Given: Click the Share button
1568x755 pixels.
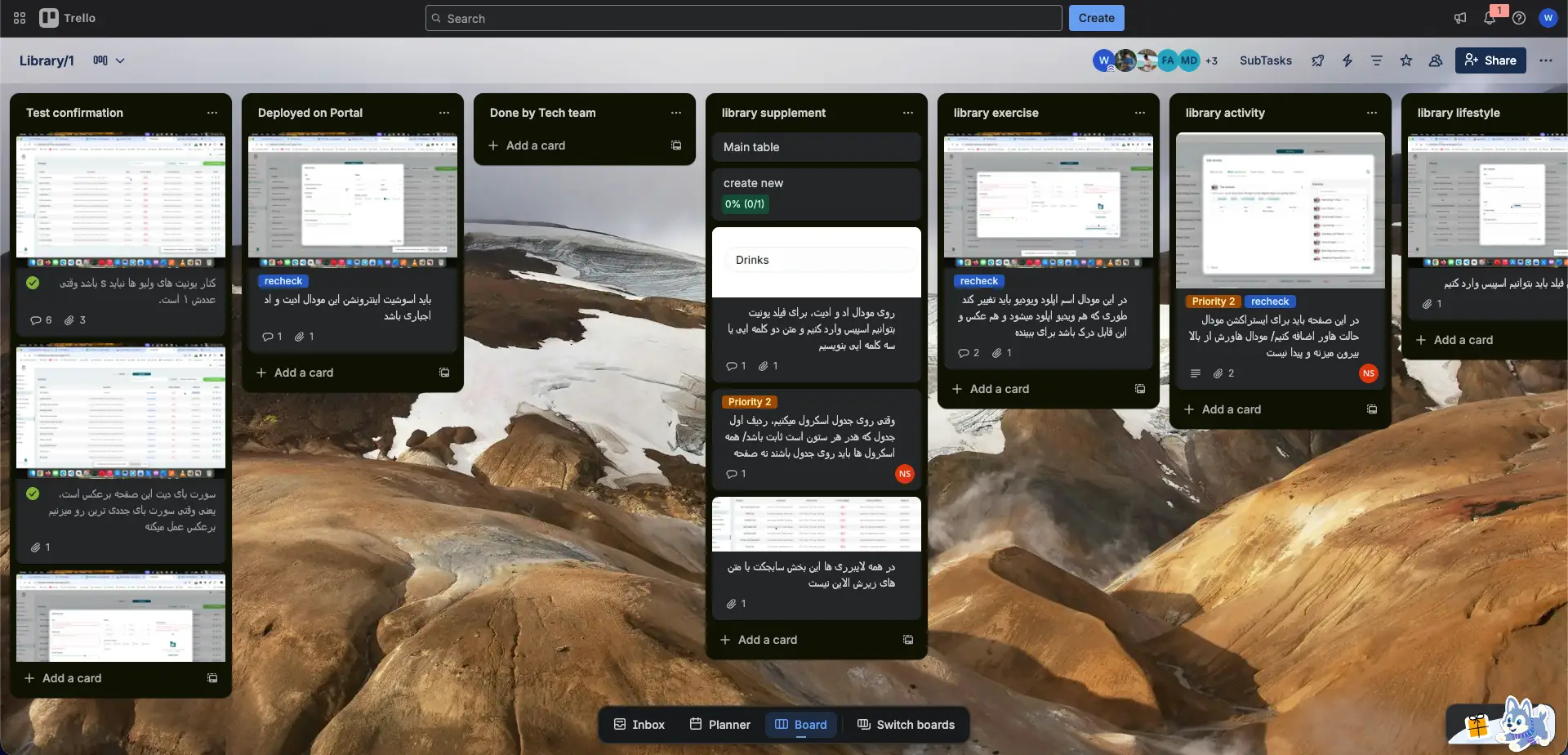Looking at the screenshot, I should [x=1490, y=60].
